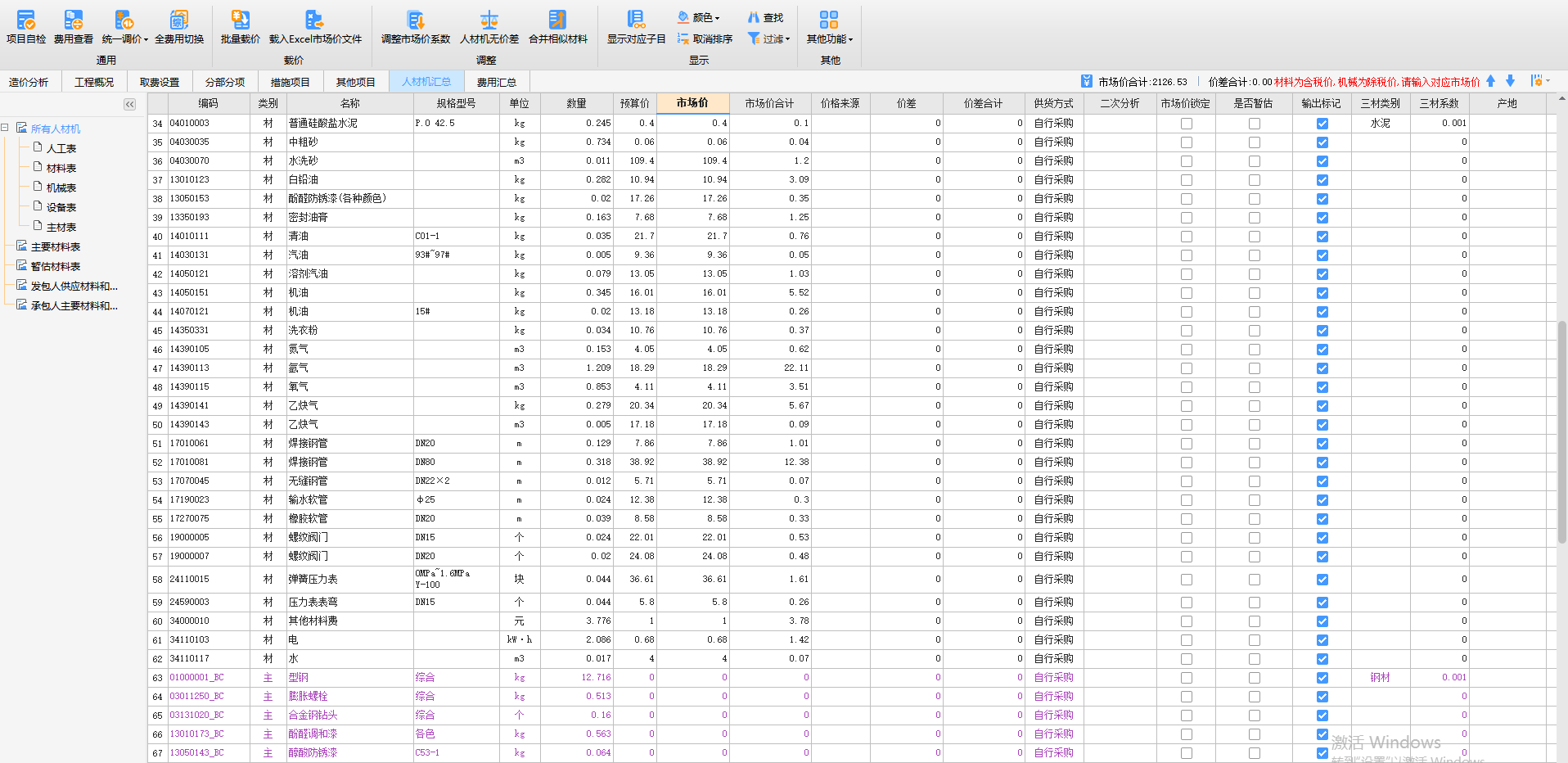Open the 统一调价 dropdown arrow

146,39
